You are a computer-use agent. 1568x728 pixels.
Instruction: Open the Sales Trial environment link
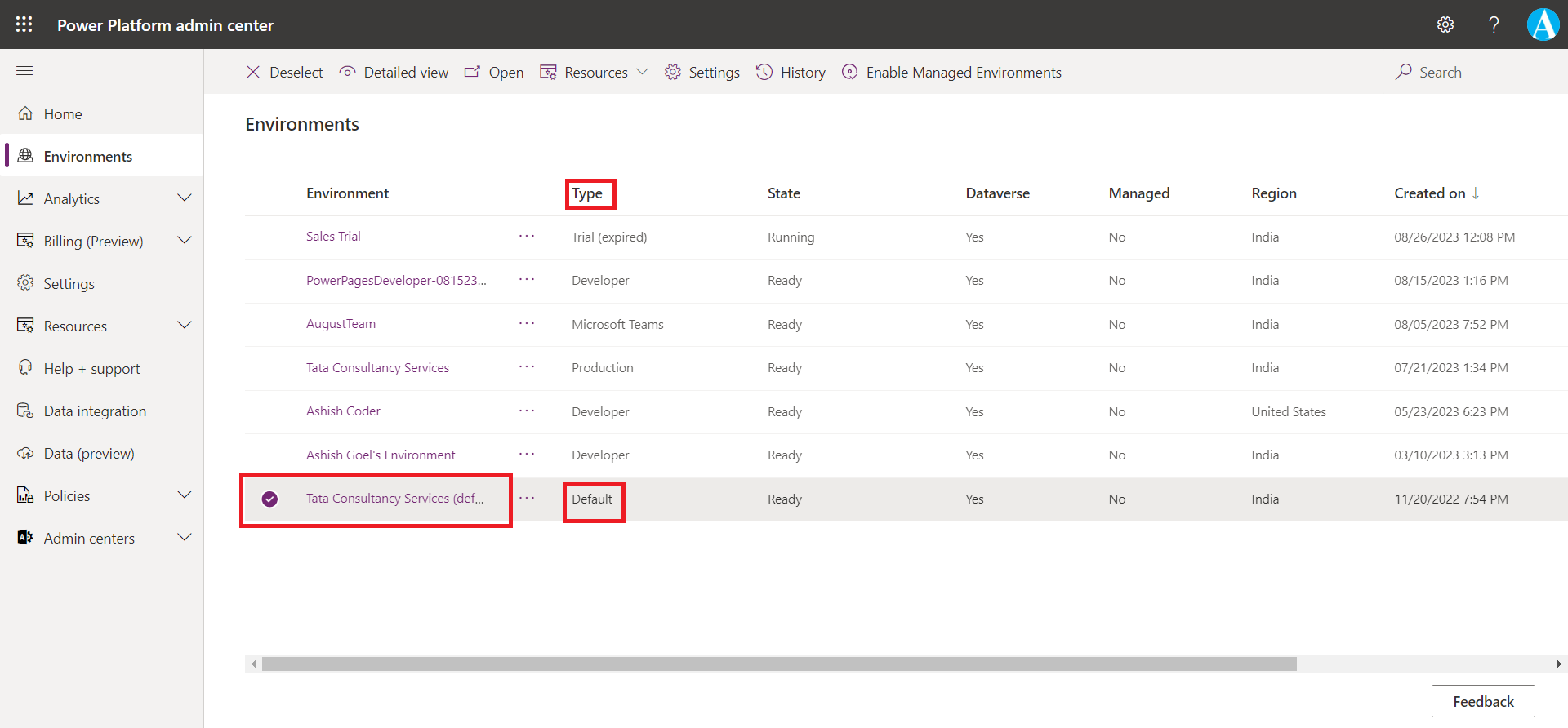click(333, 237)
